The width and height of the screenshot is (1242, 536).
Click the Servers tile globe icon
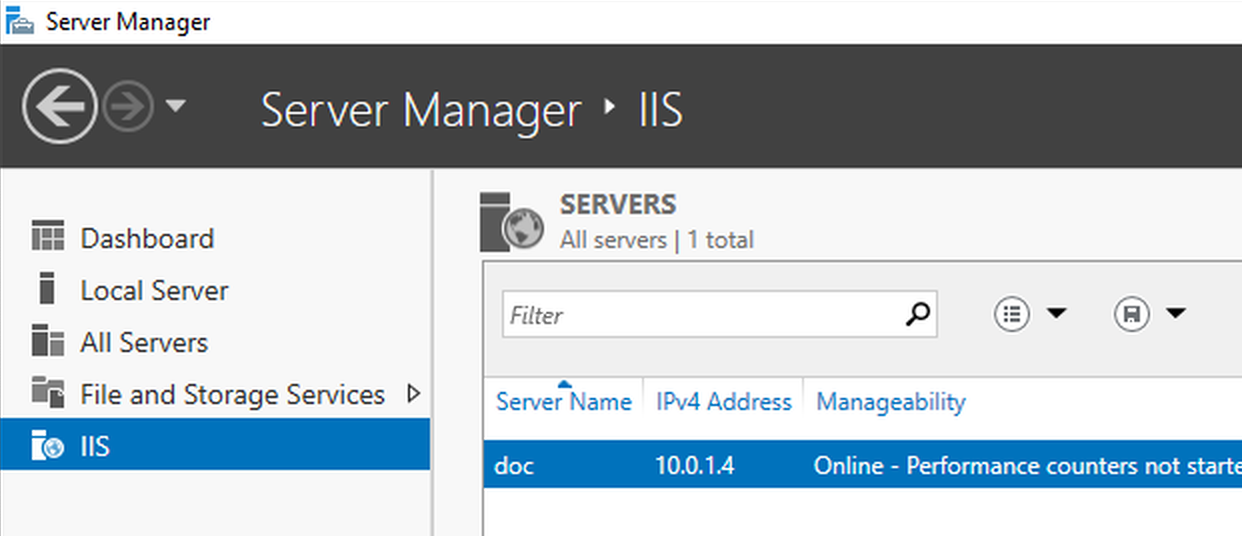512,221
